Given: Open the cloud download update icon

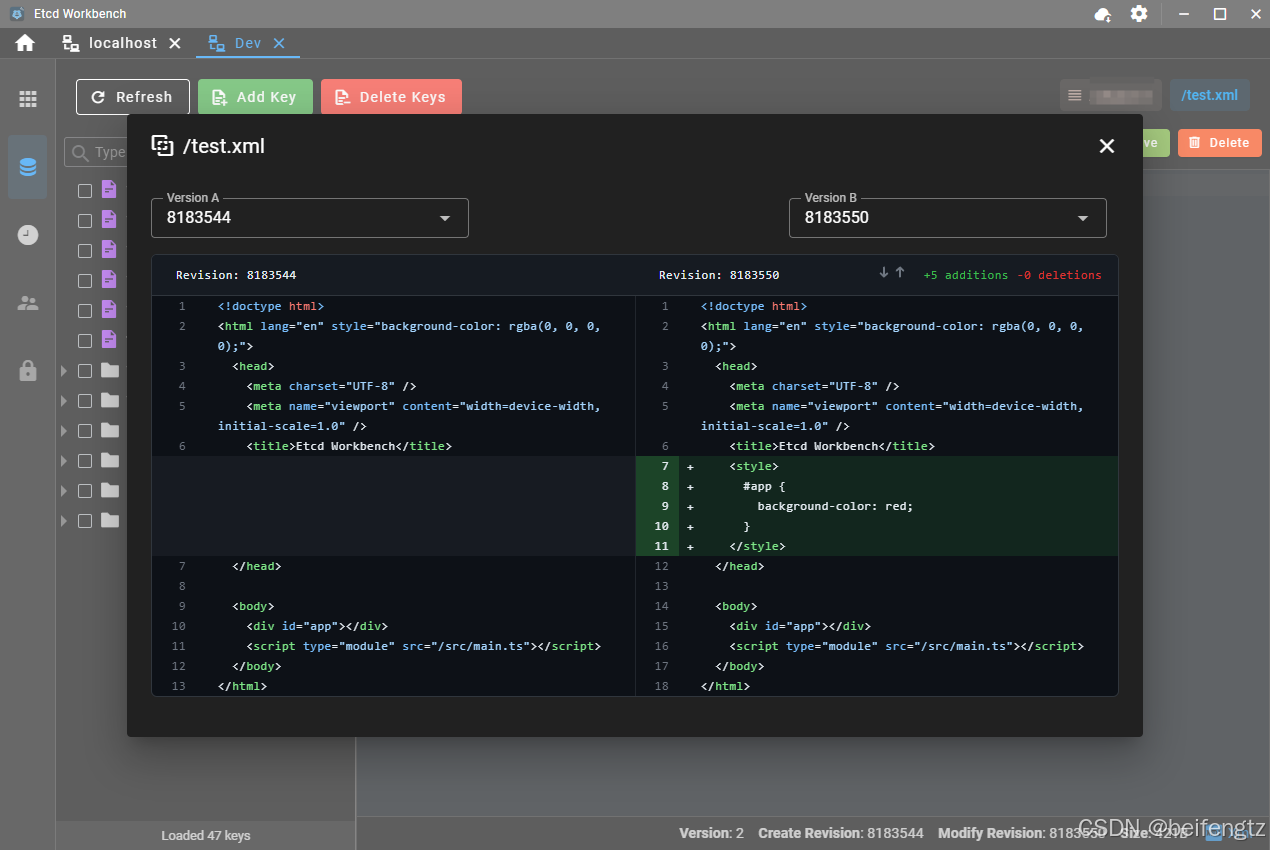Looking at the screenshot, I should (x=1103, y=14).
